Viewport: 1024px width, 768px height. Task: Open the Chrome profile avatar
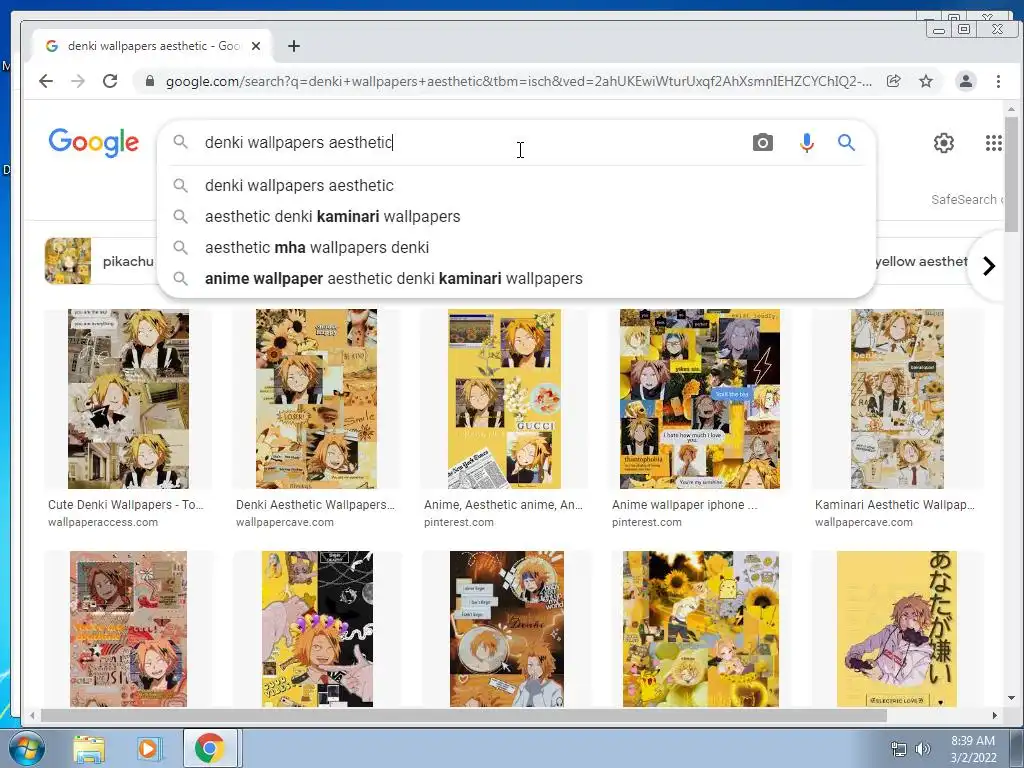(x=965, y=81)
